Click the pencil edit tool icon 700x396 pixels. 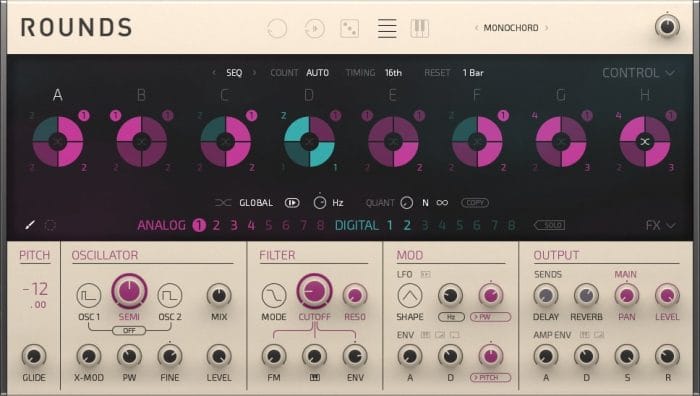[30, 225]
